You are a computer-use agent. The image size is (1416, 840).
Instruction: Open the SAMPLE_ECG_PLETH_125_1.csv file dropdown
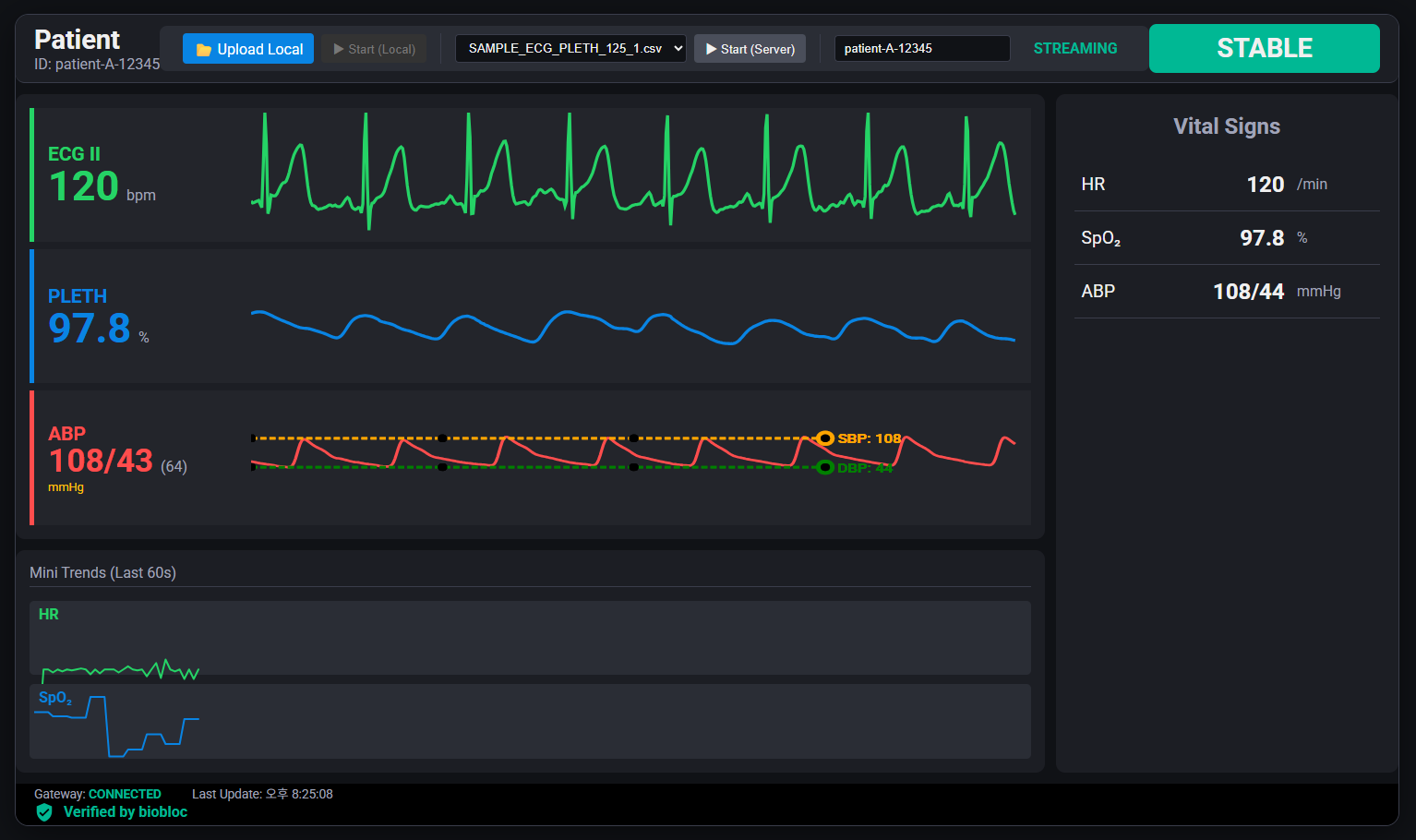[570, 48]
